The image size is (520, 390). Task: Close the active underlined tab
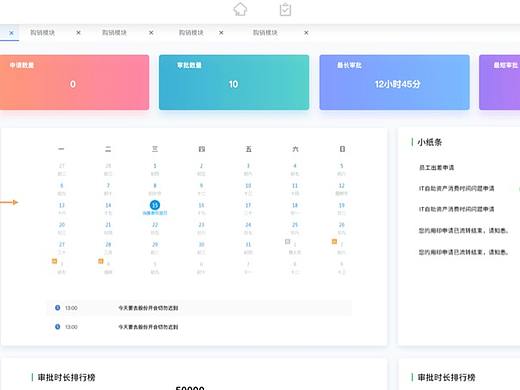[x=11, y=33]
